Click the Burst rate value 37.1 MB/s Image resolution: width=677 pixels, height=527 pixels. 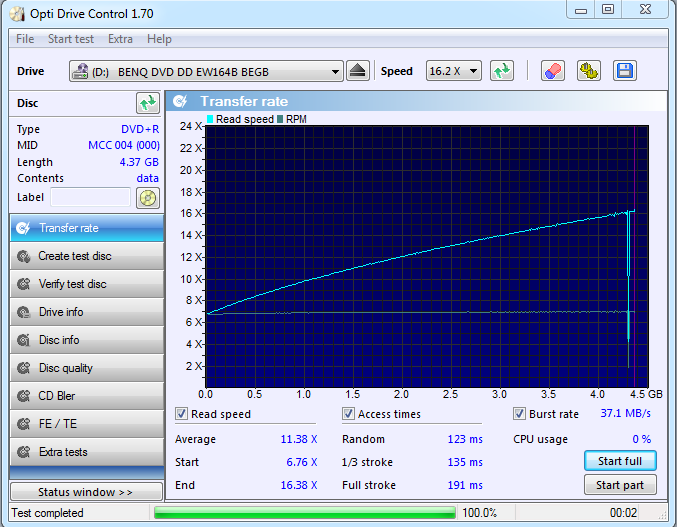coord(625,413)
